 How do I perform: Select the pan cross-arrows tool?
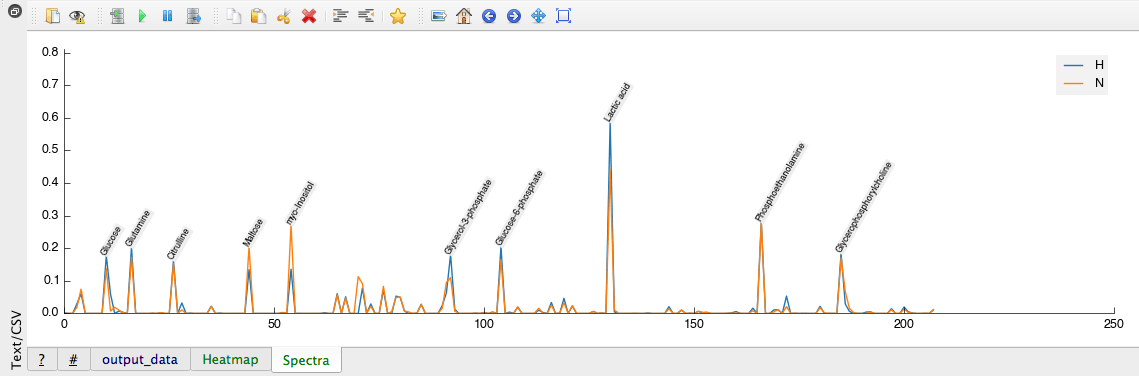538,16
